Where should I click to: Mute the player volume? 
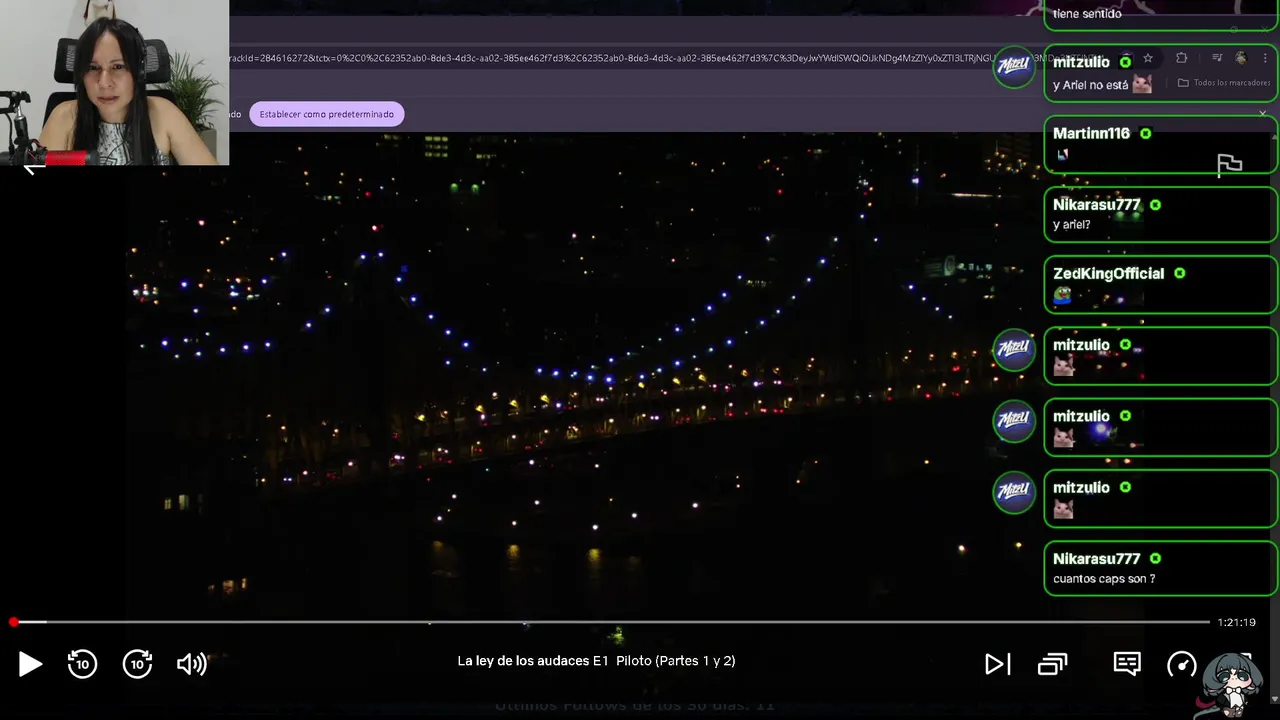191,664
